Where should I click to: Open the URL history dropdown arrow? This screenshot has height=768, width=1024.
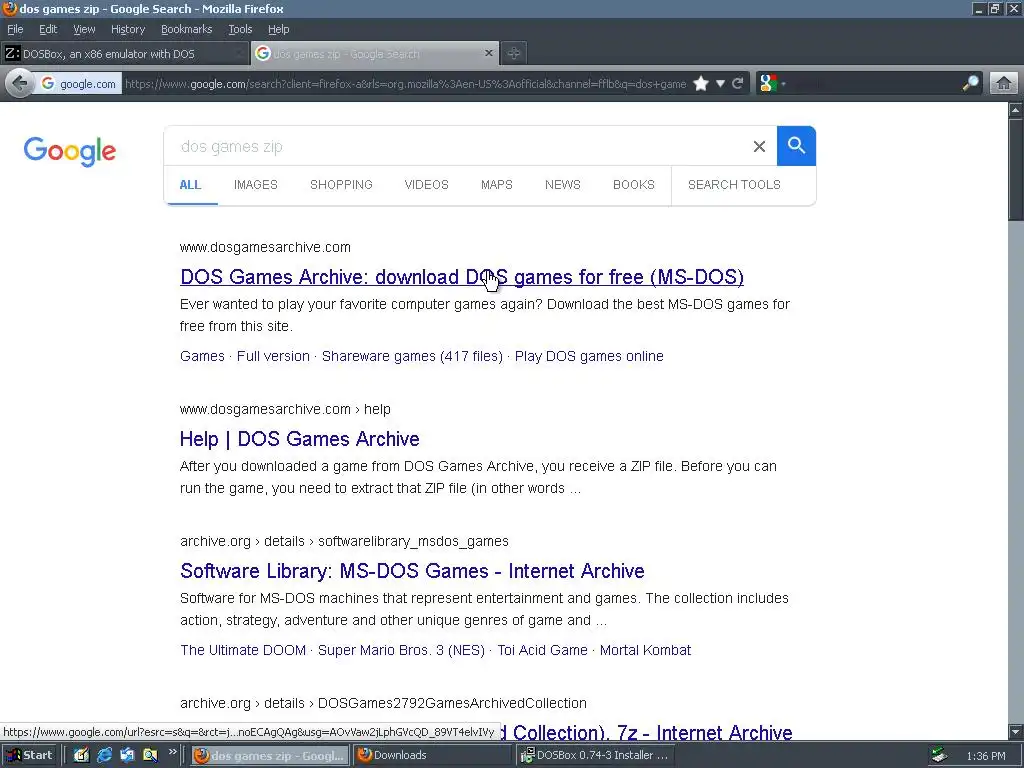click(x=720, y=84)
